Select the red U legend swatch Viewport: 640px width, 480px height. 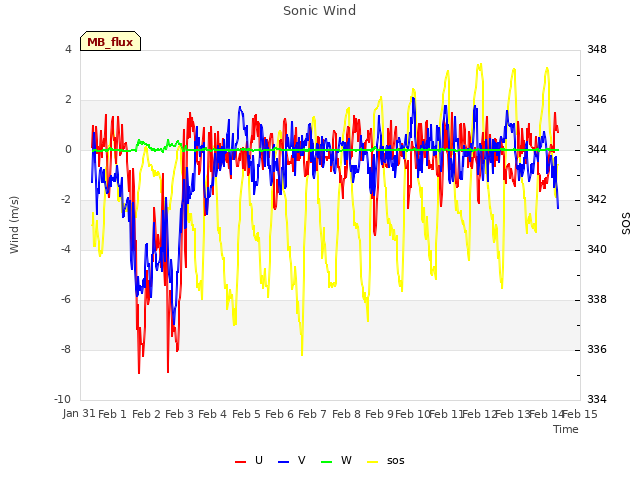[240, 461]
